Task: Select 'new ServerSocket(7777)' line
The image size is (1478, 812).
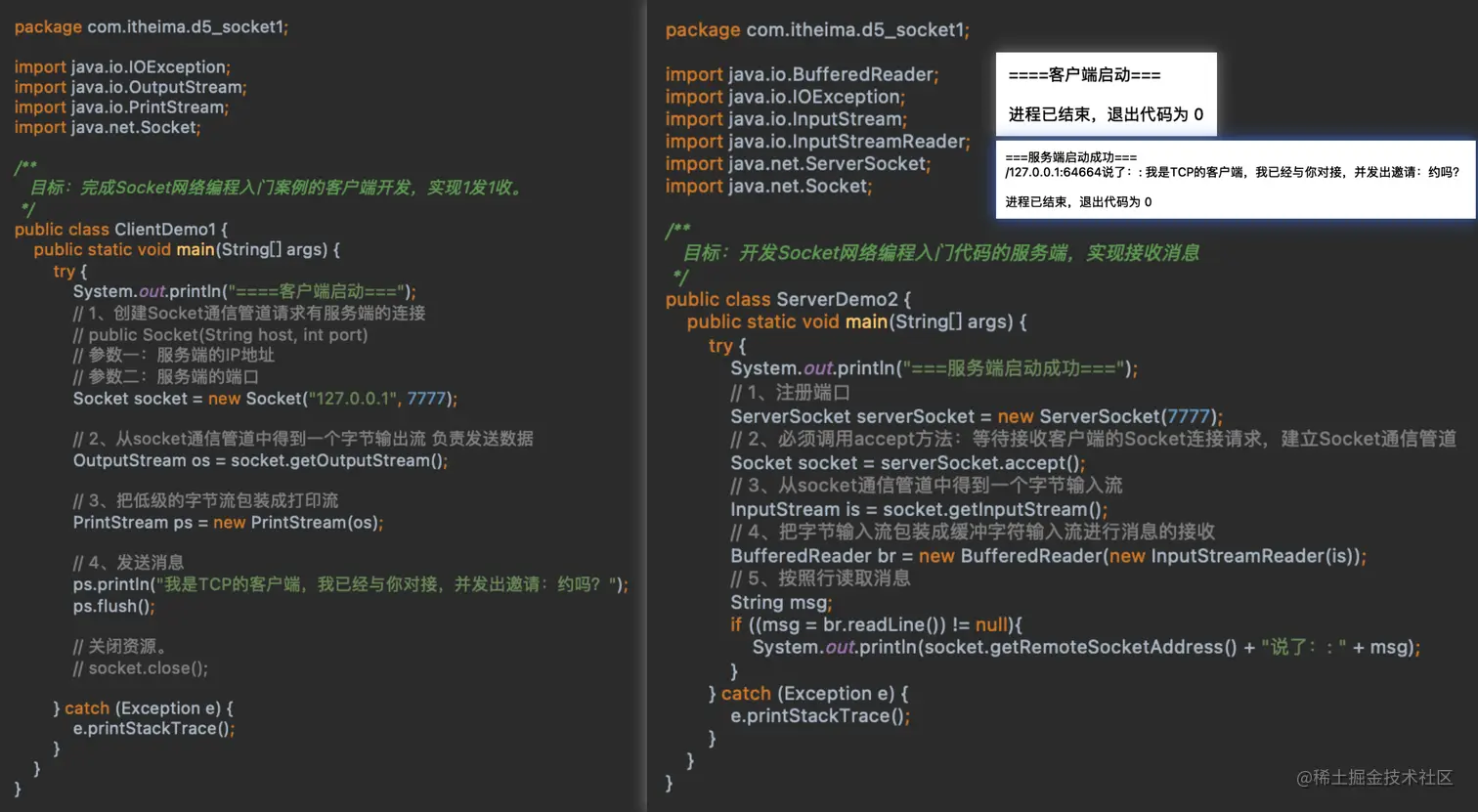Action: click(x=977, y=416)
